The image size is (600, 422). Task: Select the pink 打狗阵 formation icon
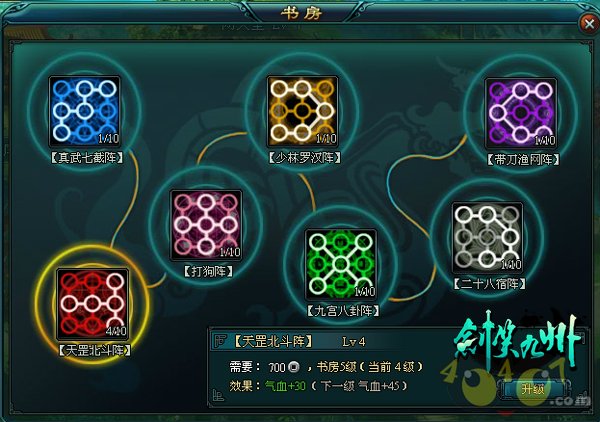(206, 225)
